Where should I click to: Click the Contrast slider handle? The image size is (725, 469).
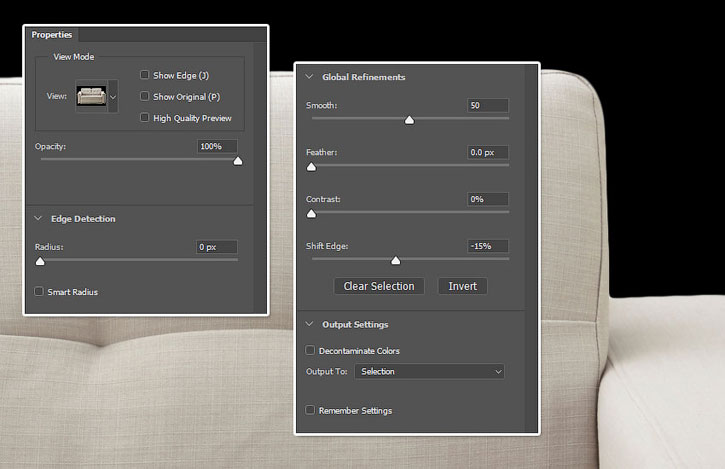pos(312,214)
